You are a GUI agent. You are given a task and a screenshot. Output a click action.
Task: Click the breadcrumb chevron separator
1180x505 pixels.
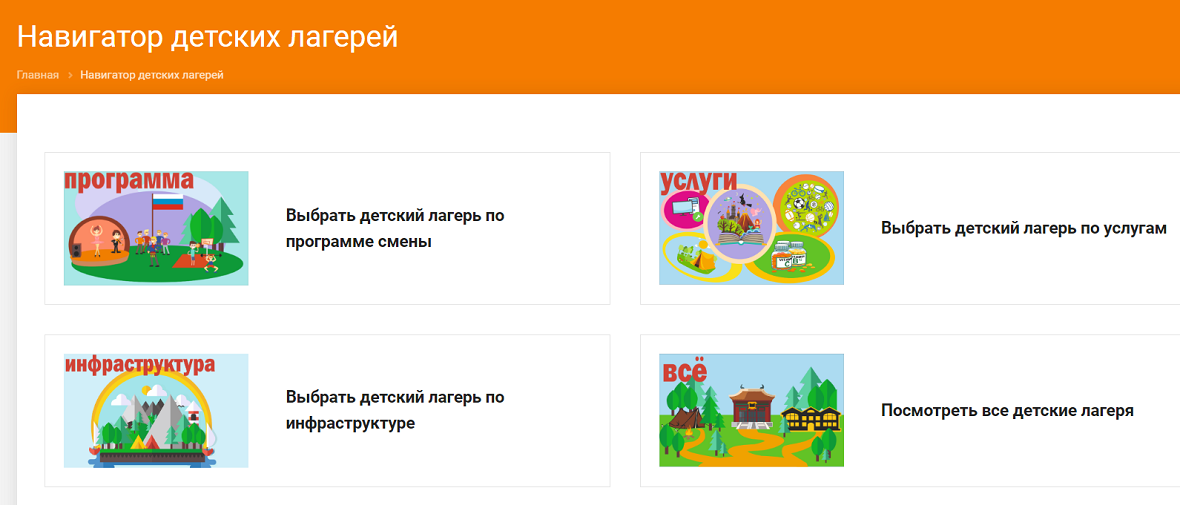pyautogui.click(x=69, y=75)
